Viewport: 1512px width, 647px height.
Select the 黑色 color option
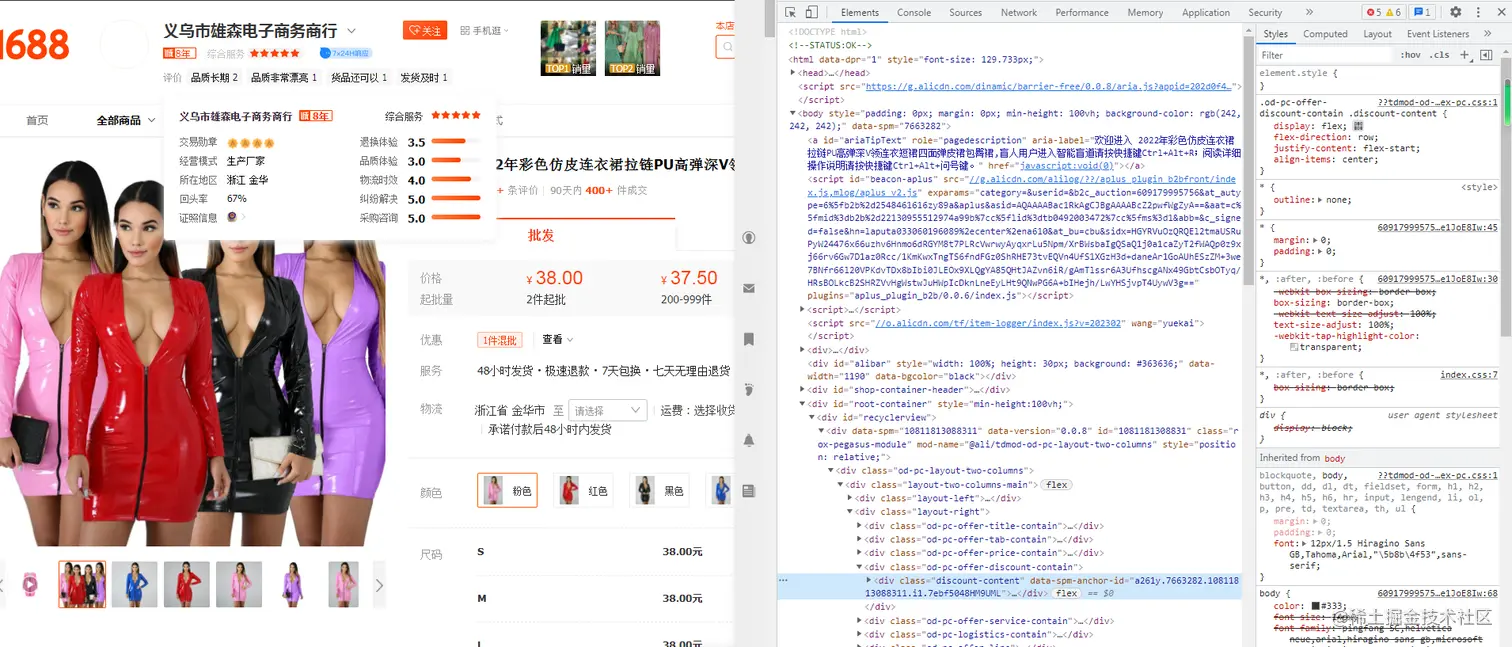pyautogui.click(x=659, y=491)
